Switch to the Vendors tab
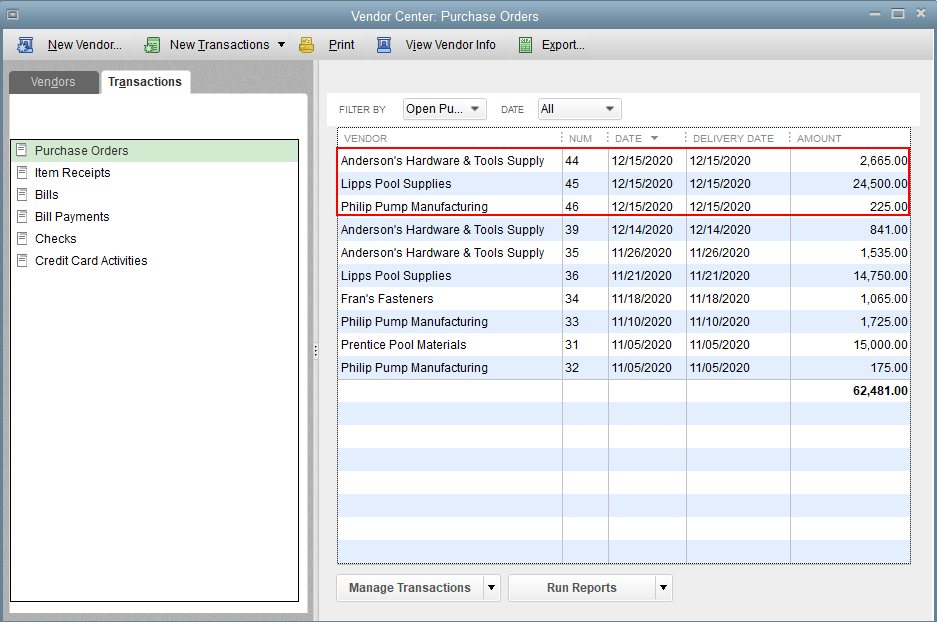 click(53, 82)
